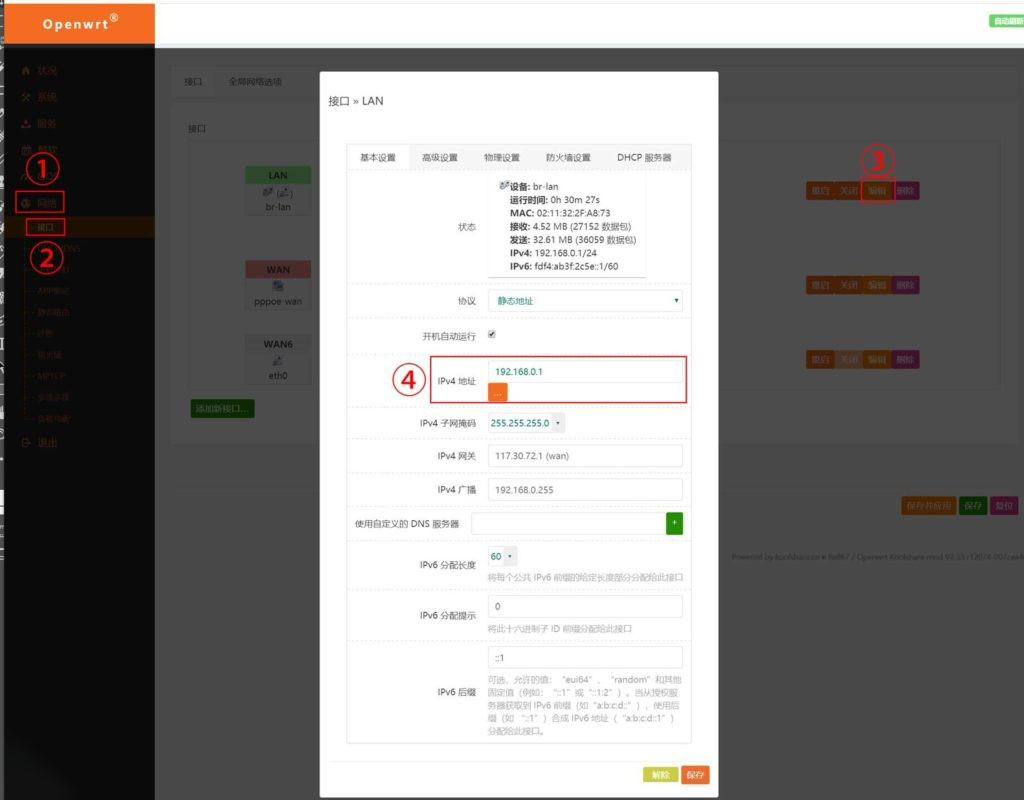Click the pppoe-wan label under WAN
Viewport: 1024px width, 800px height.
[278, 302]
